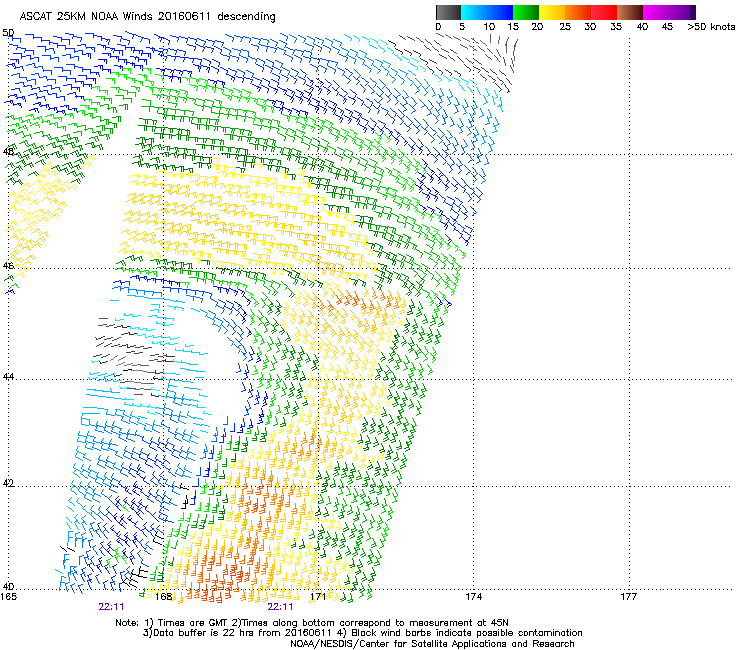Viewport: 740px width, 650px height.
Task: Click the '10' legend tick label
Action: [x=489, y=27]
